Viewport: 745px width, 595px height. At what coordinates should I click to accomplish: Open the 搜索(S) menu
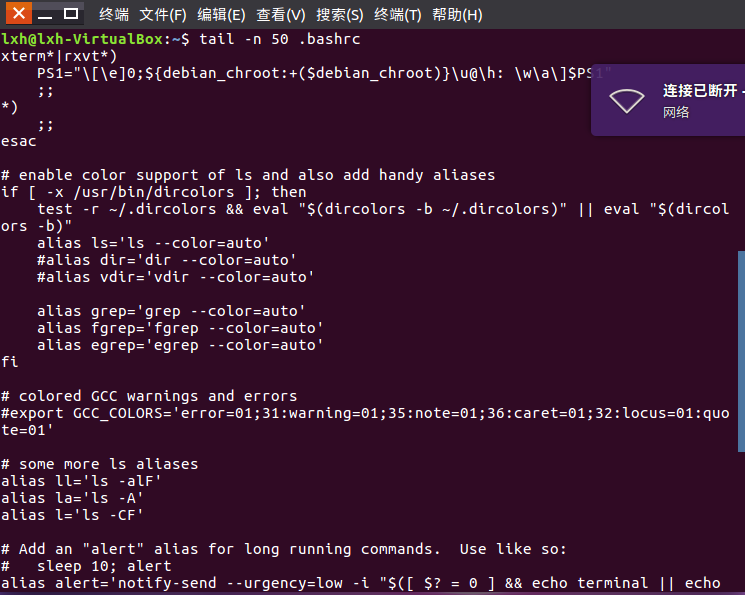point(340,15)
